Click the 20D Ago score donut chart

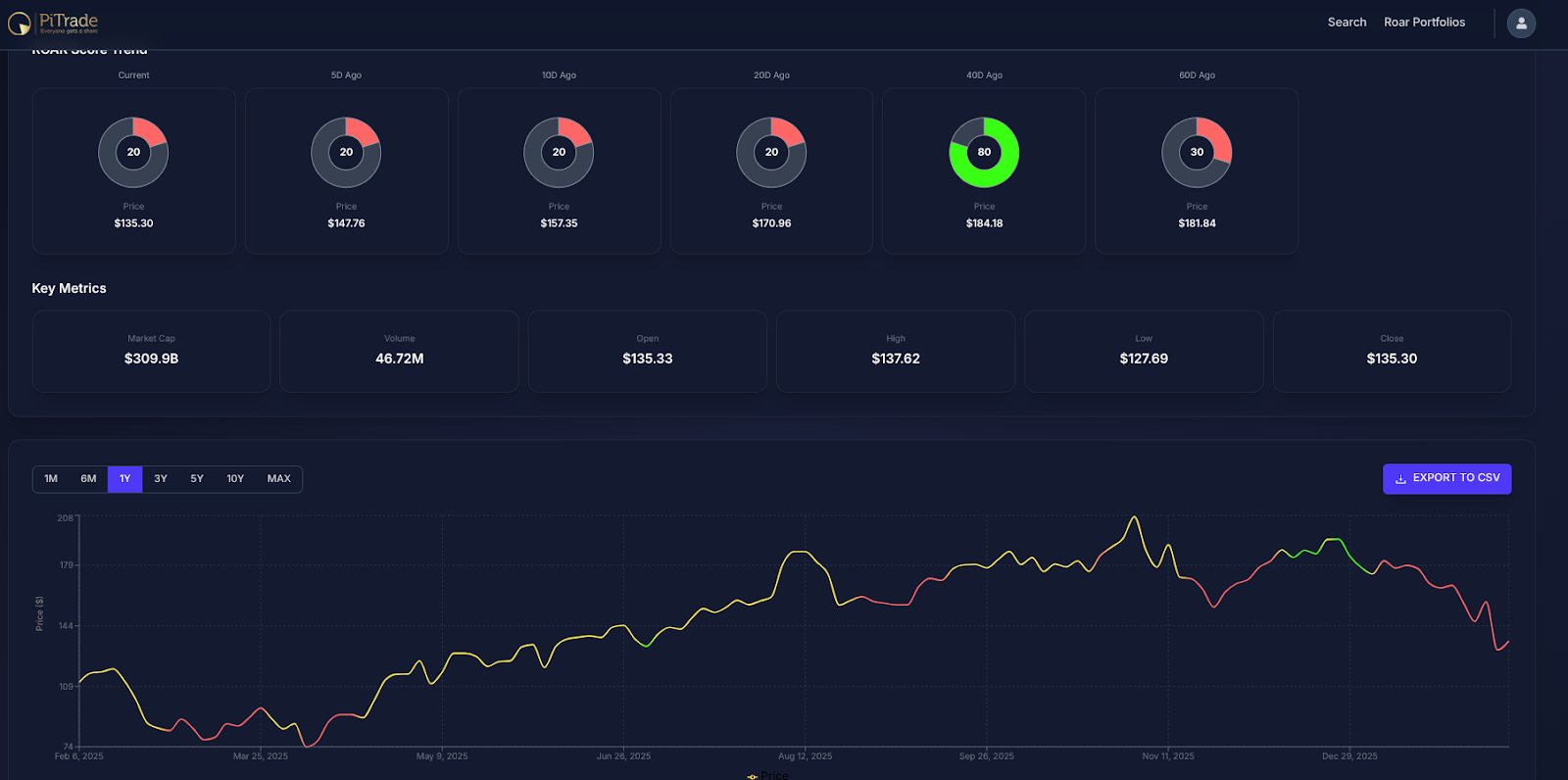(771, 152)
